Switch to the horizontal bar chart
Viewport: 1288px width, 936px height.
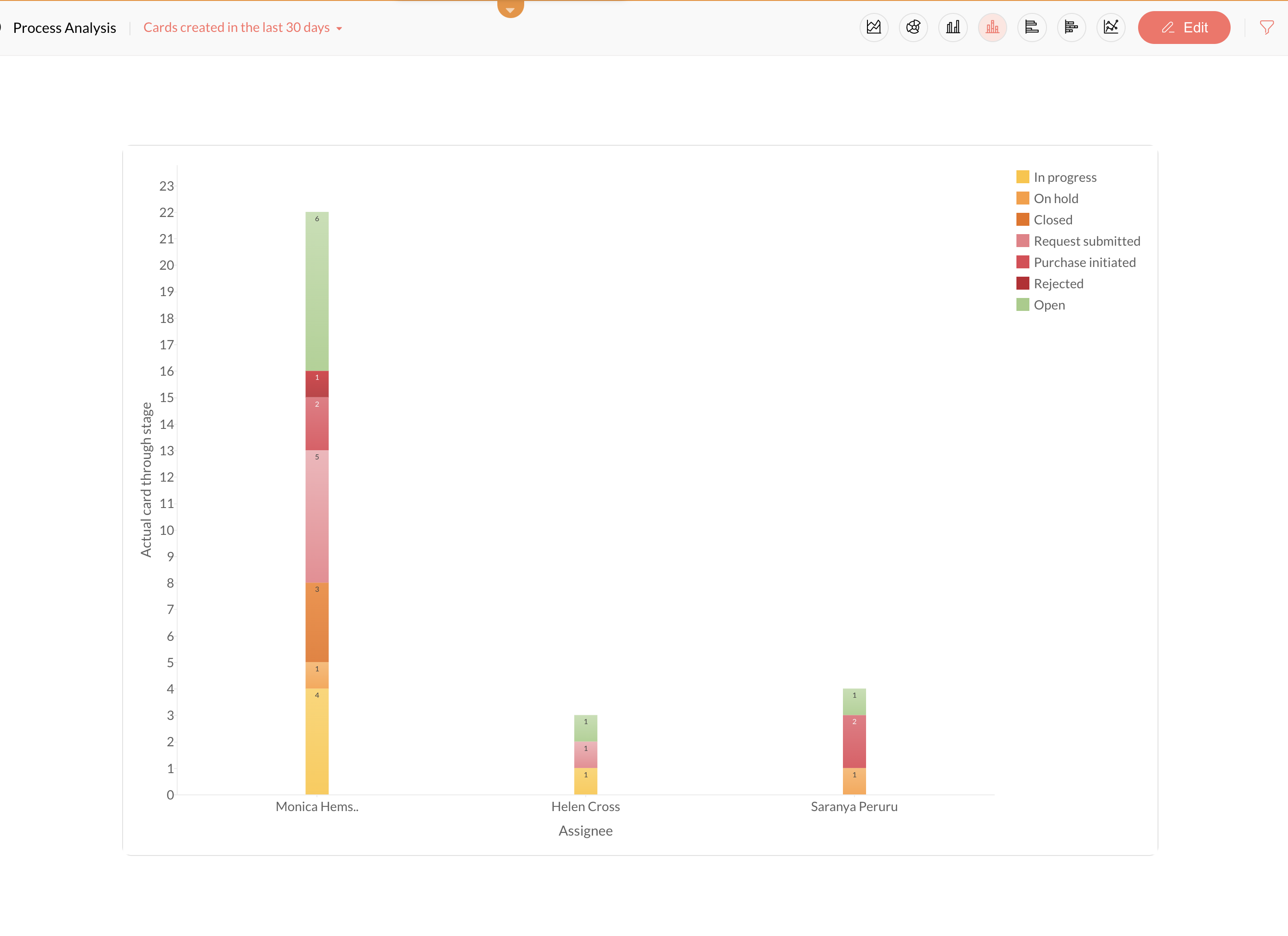pos(1032,27)
